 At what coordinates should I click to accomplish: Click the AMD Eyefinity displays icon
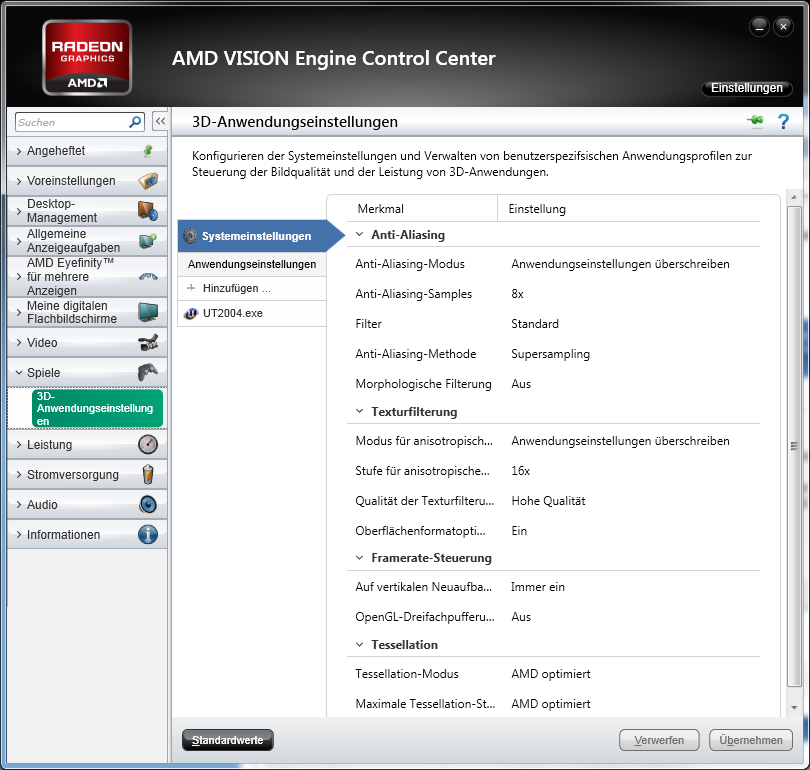tap(148, 277)
